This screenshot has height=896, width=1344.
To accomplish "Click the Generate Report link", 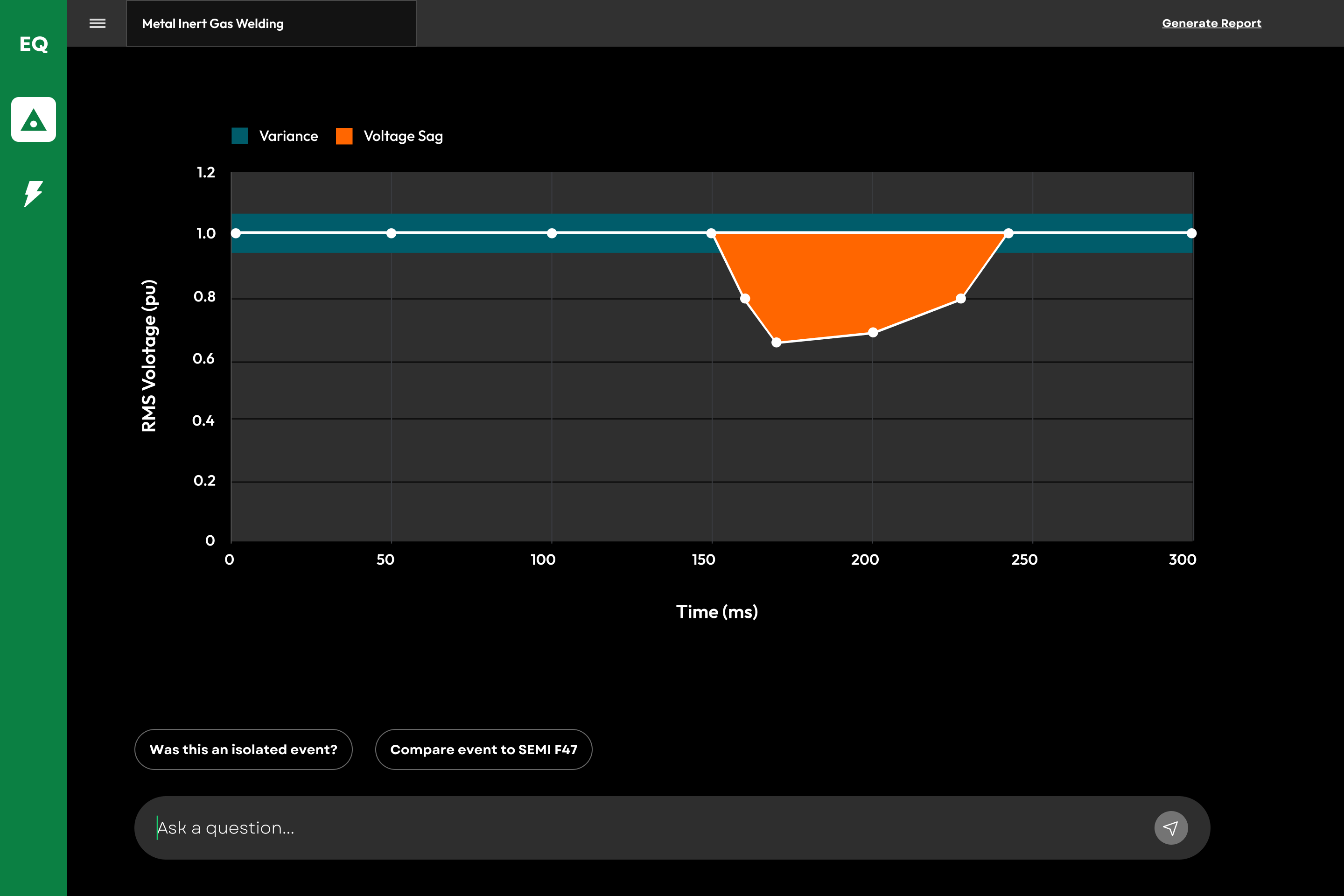I will tap(1211, 23).
